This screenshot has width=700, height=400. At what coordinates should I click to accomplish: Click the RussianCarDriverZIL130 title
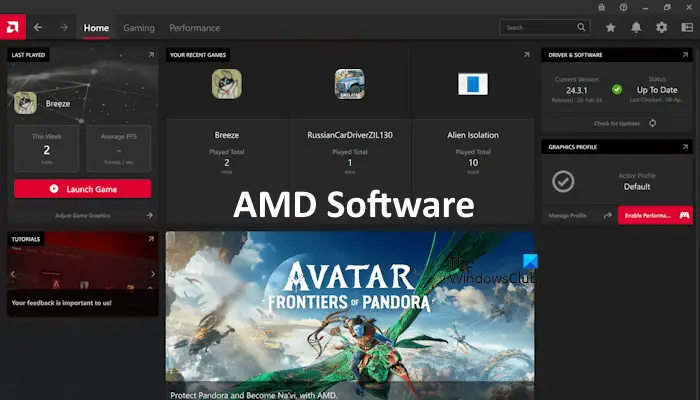pos(350,135)
